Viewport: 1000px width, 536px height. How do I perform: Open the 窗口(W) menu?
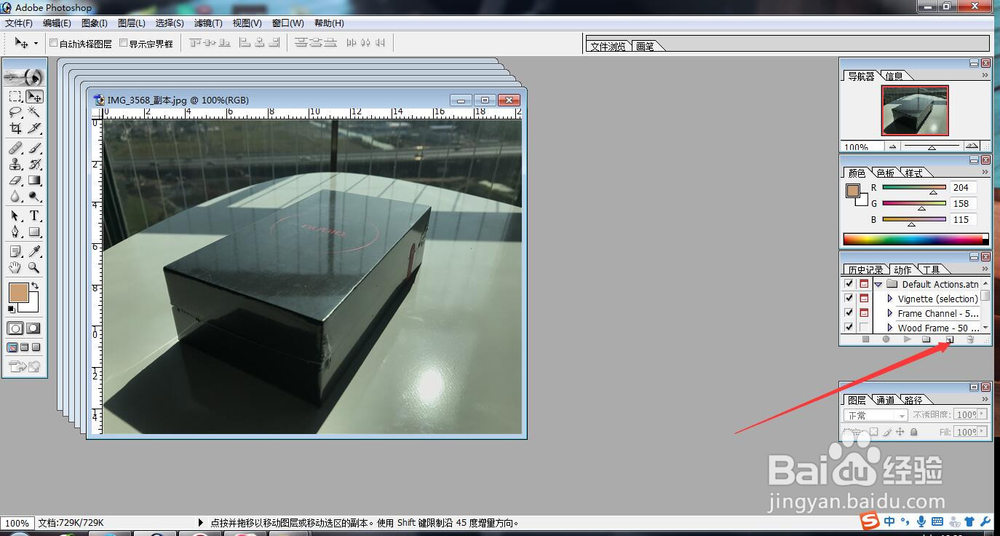(288, 23)
